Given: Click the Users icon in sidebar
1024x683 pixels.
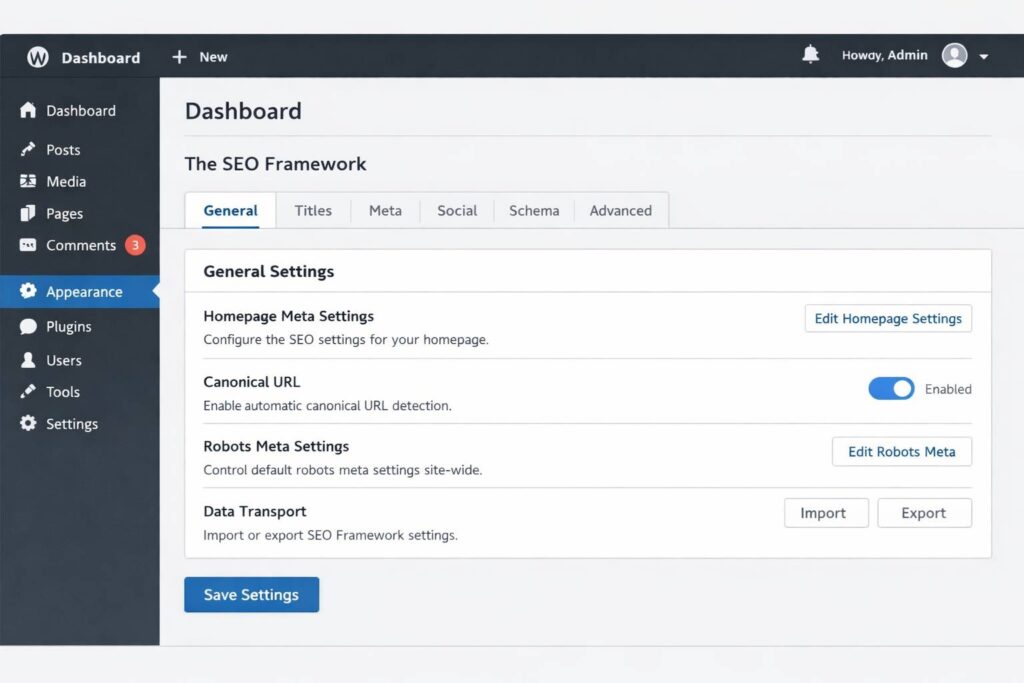Looking at the screenshot, I should 28,360.
